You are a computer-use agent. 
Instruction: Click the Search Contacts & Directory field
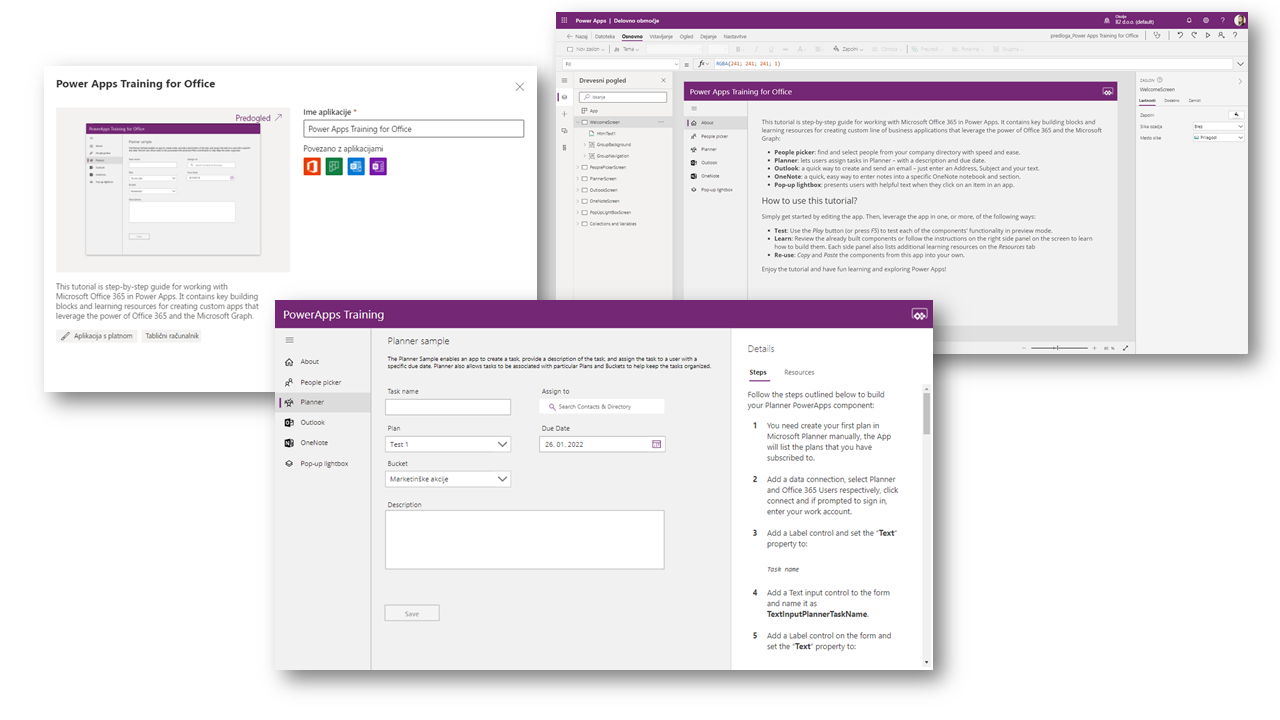coord(602,407)
